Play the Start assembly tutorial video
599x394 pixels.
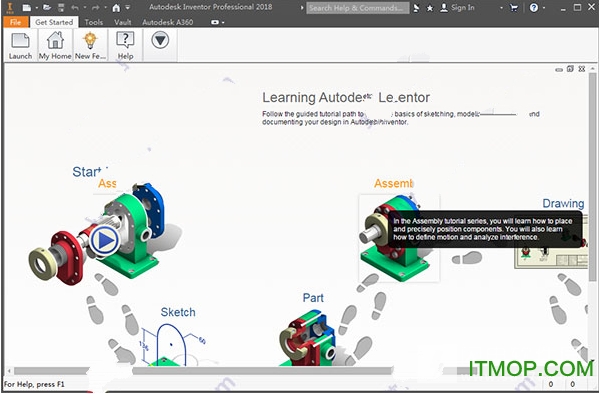(x=104, y=240)
